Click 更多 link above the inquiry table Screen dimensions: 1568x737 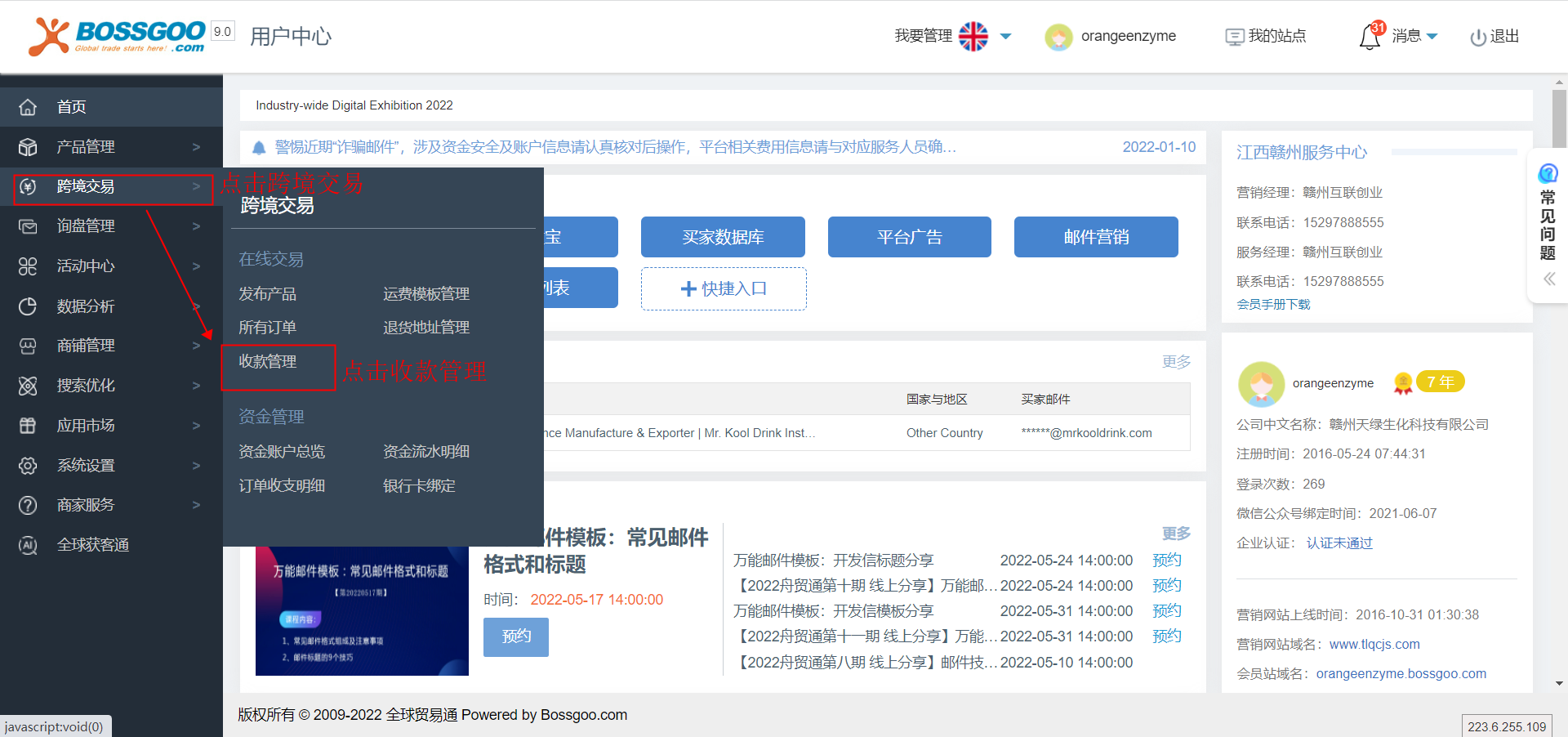click(1177, 362)
